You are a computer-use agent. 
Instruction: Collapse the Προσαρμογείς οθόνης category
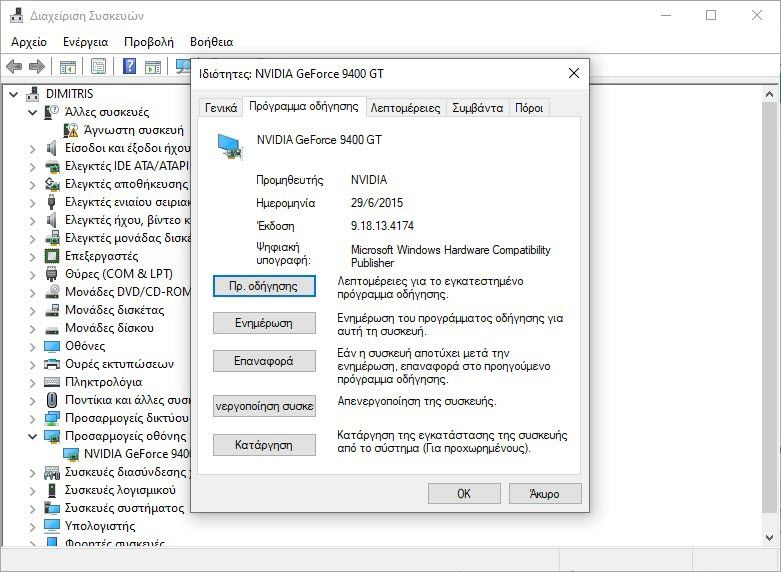click(x=33, y=436)
